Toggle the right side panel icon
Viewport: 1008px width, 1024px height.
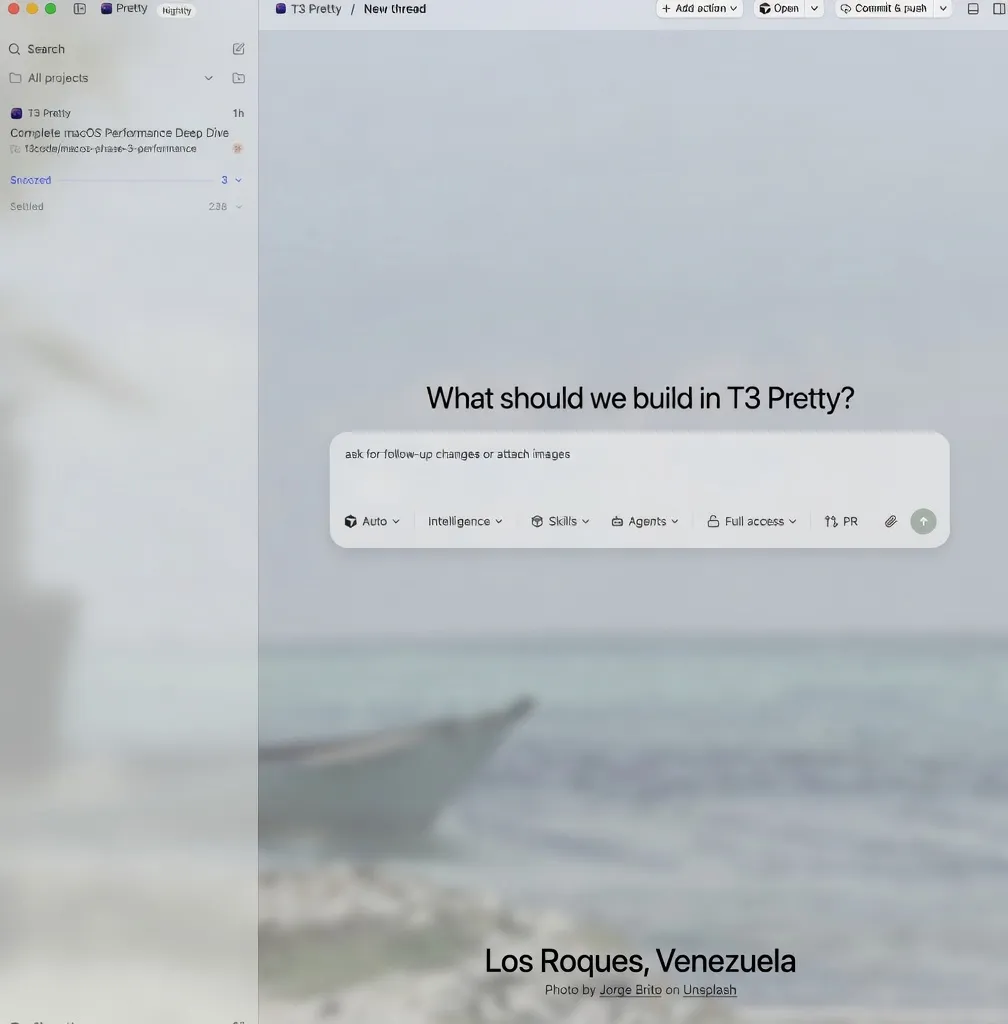(x=999, y=8)
